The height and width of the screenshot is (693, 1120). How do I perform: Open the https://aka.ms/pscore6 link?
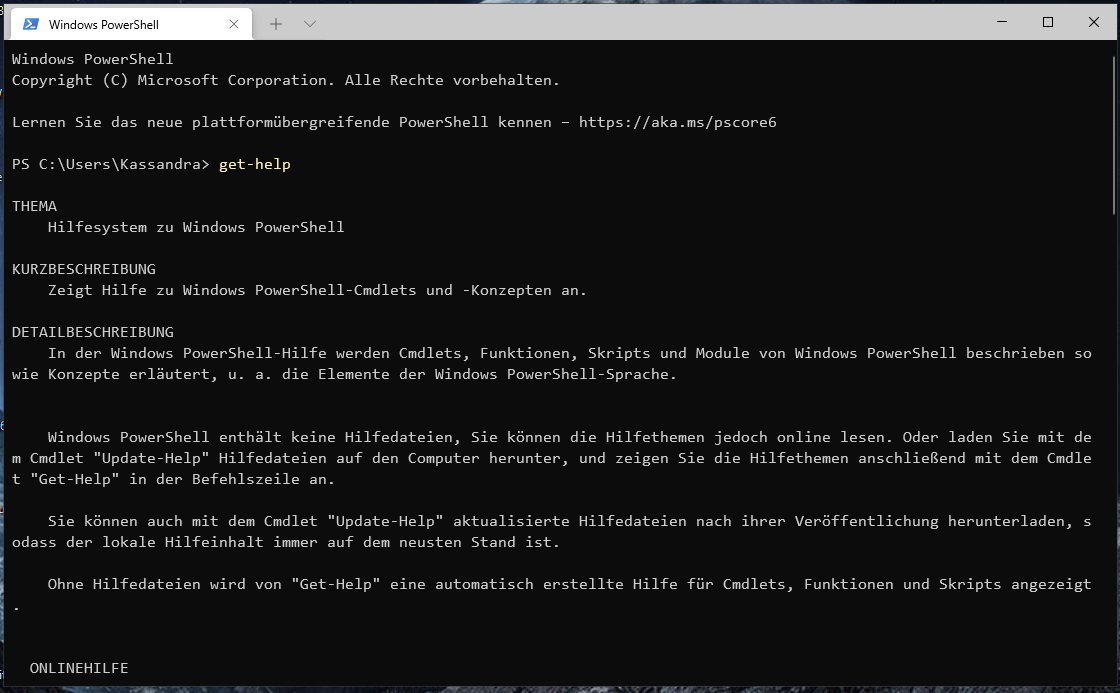tap(677, 122)
